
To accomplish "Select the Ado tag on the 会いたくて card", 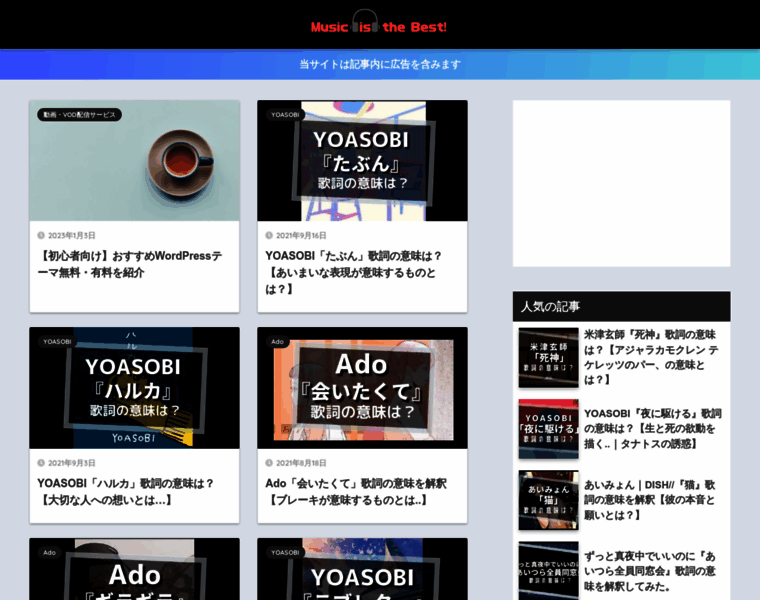I will point(277,342).
